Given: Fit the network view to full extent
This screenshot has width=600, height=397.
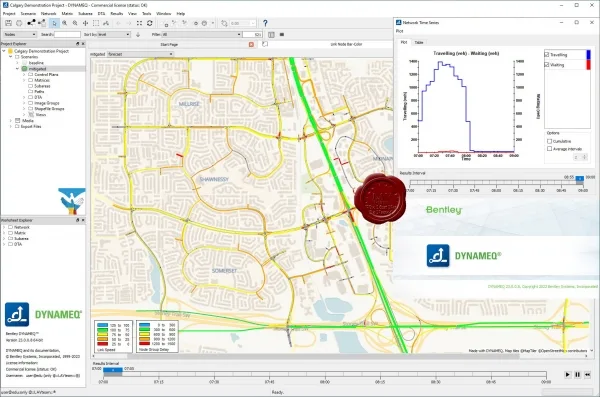Looking at the screenshot, I should point(139,23).
